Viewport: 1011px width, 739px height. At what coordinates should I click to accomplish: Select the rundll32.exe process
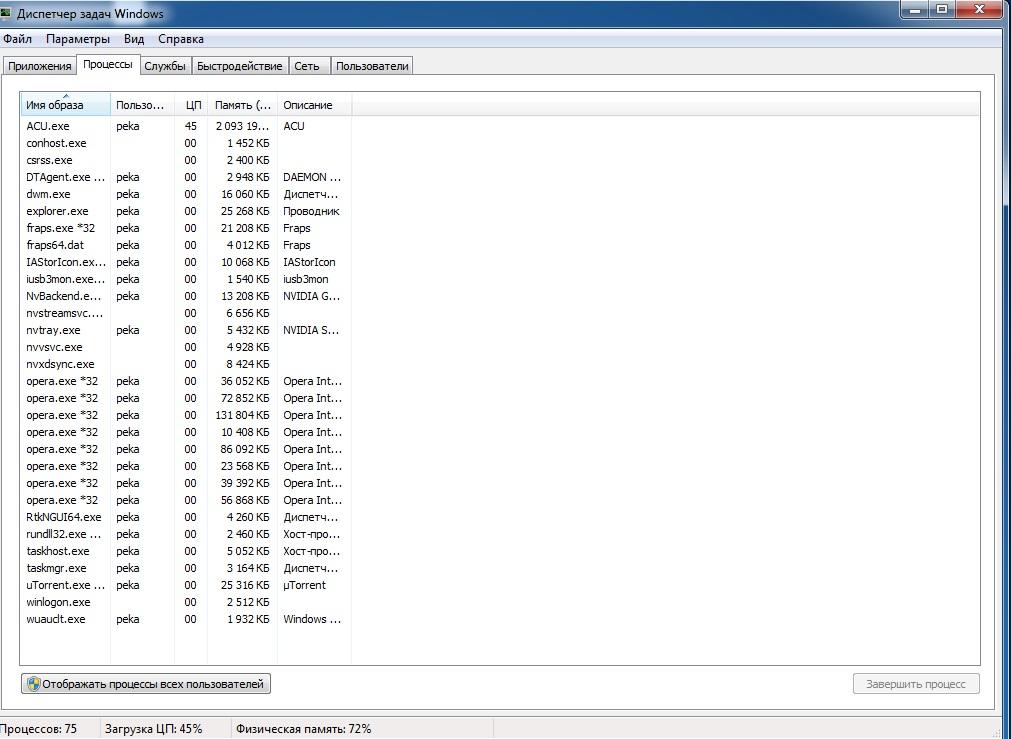point(186,535)
